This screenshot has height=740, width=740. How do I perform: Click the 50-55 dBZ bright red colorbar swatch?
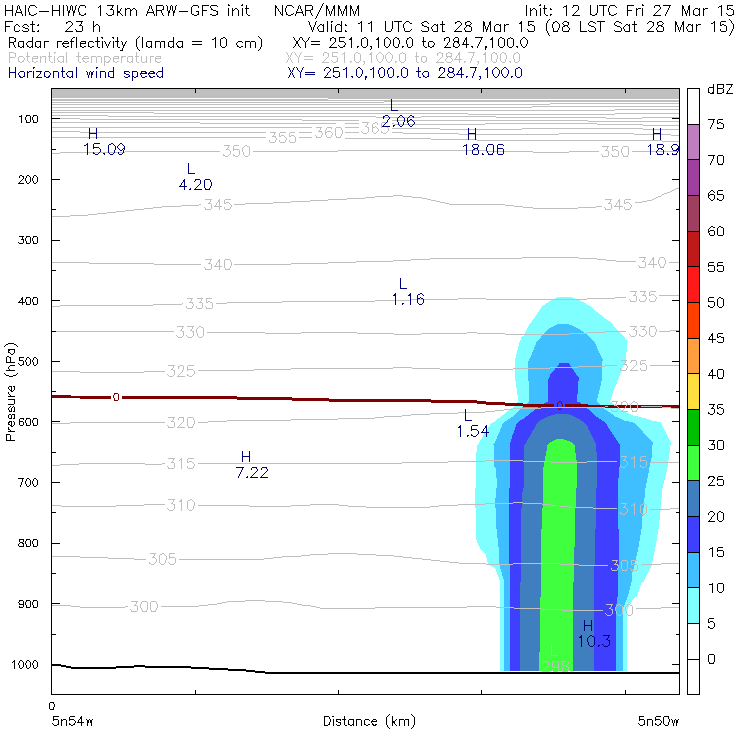(x=693, y=285)
